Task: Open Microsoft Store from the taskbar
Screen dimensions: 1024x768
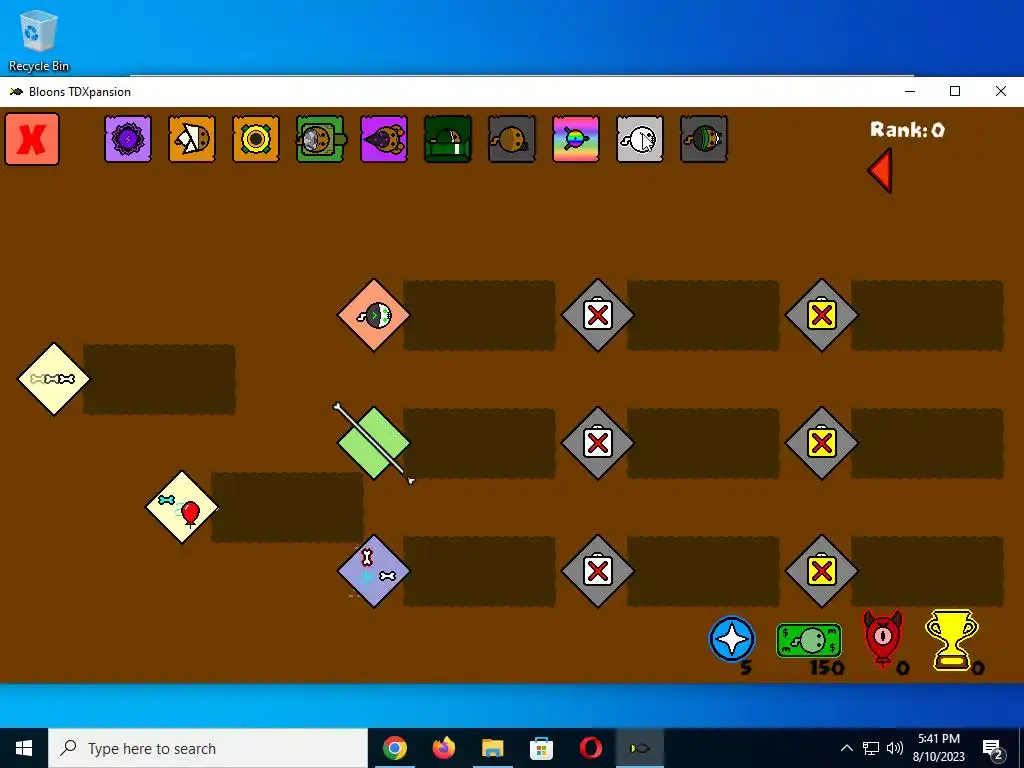Action: pyautogui.click(x=541, y=748)
